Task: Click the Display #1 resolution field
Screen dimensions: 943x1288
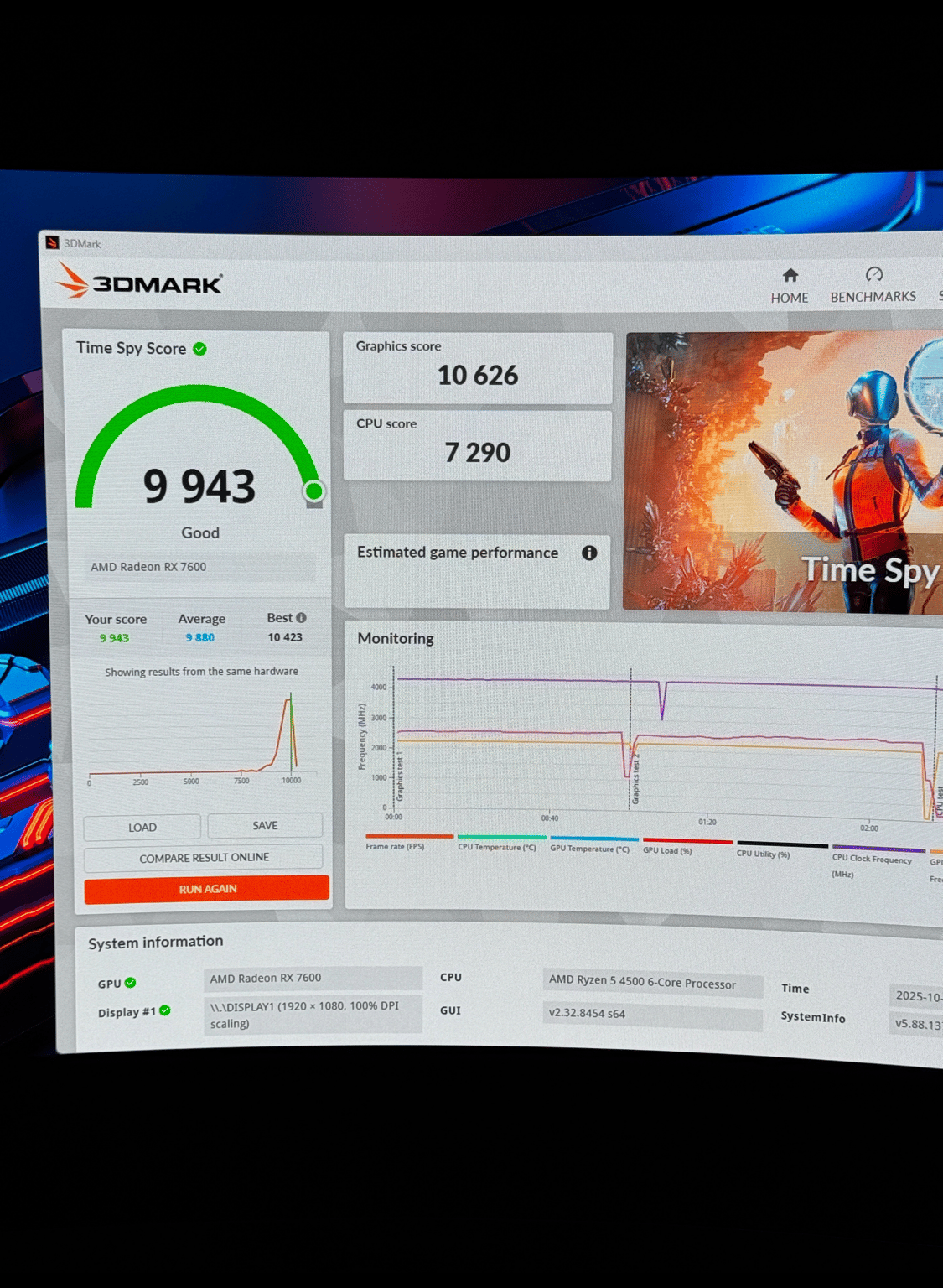Action: (313, 1015)
